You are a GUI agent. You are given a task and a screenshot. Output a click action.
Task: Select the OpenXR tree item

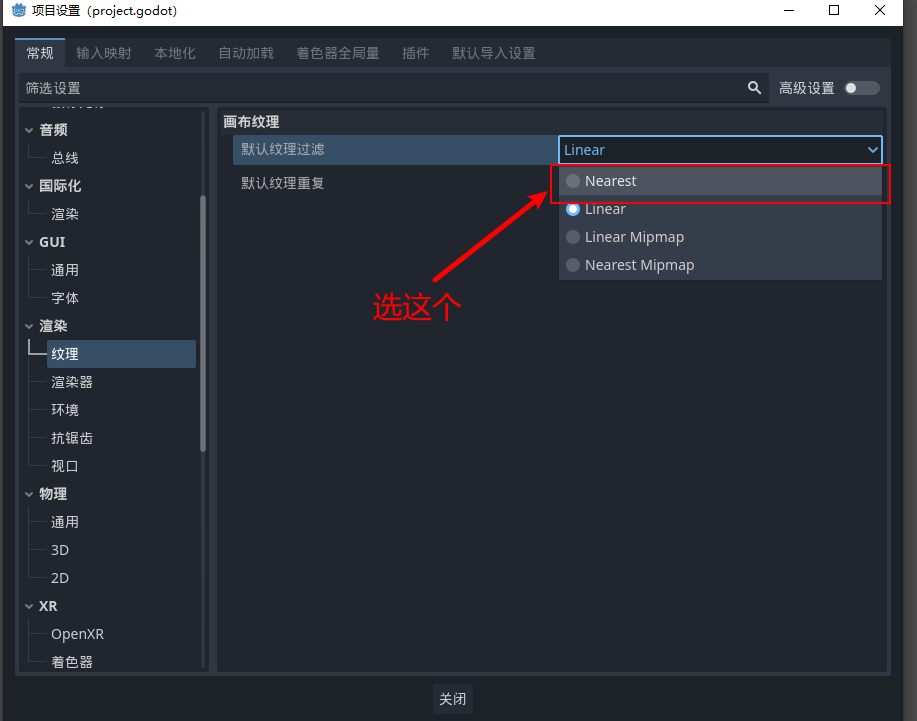click(77, 634)
